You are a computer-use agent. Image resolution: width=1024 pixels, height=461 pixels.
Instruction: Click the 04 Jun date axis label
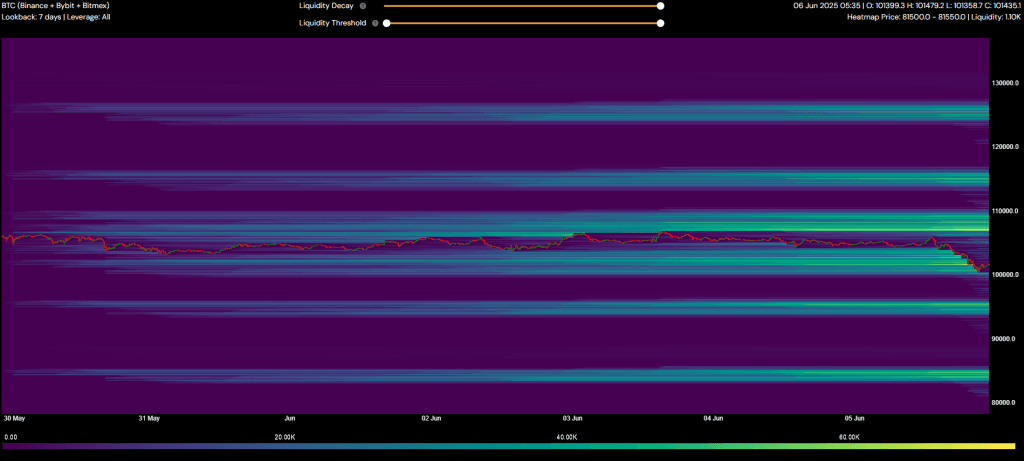click(714, 417)
